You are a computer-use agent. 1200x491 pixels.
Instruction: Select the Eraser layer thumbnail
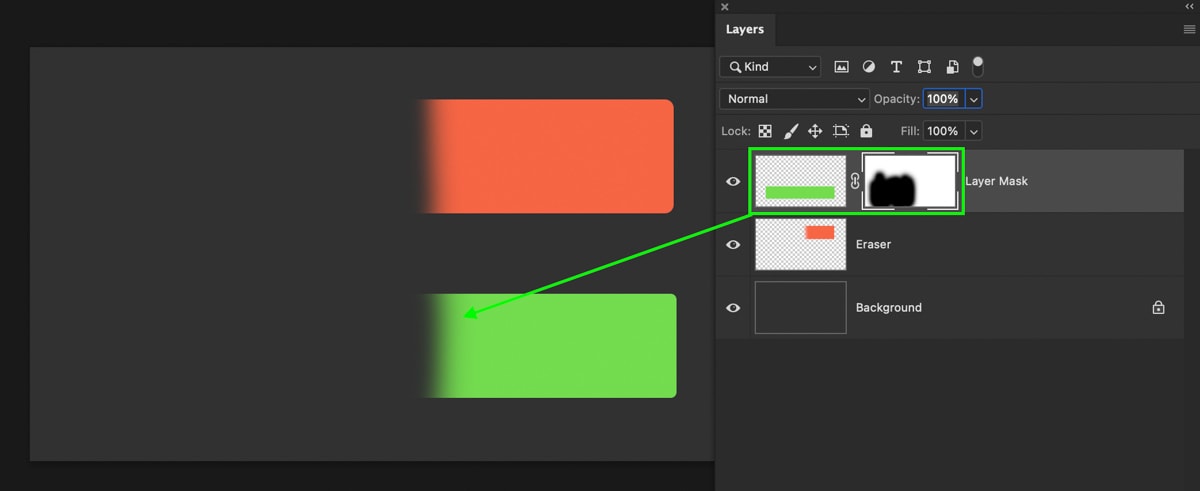pyautogui.click(x=800, y=245)
